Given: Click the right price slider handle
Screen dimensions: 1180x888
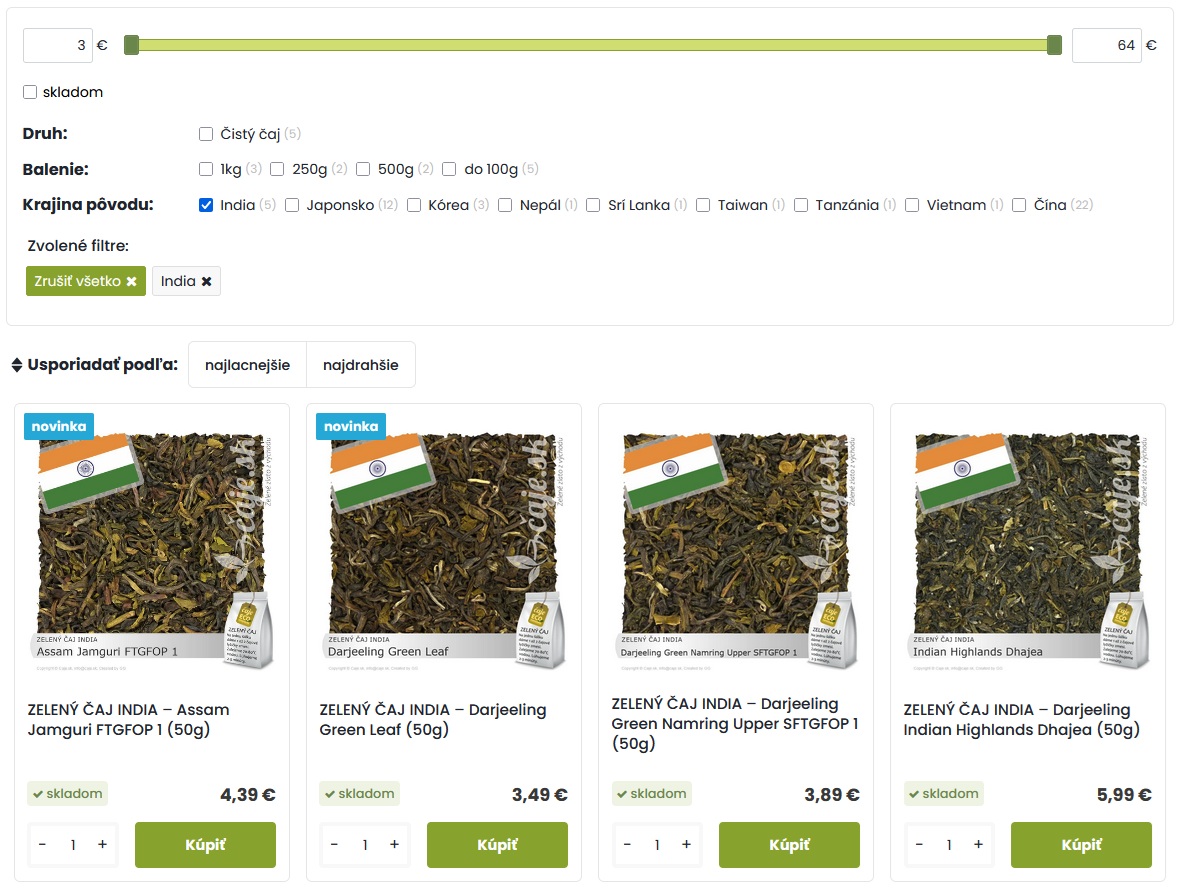Looking at the screenshot, I should [1054, 45].
